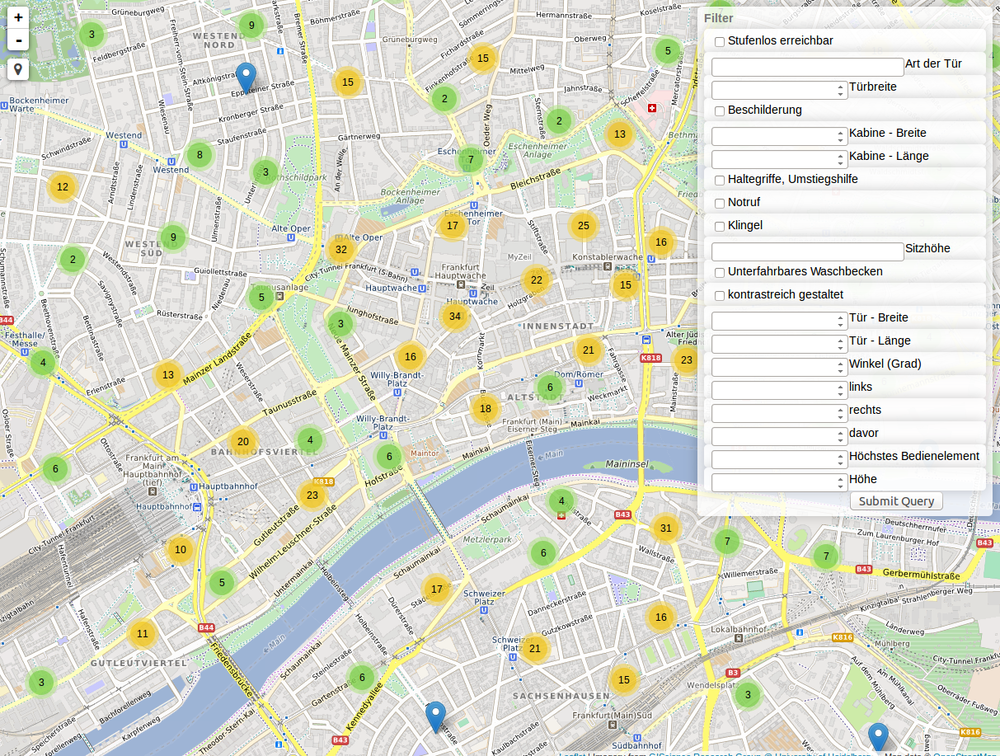Click the Winkel (Grad) spinner control
1000x756 pixels.
click(840, 367)
